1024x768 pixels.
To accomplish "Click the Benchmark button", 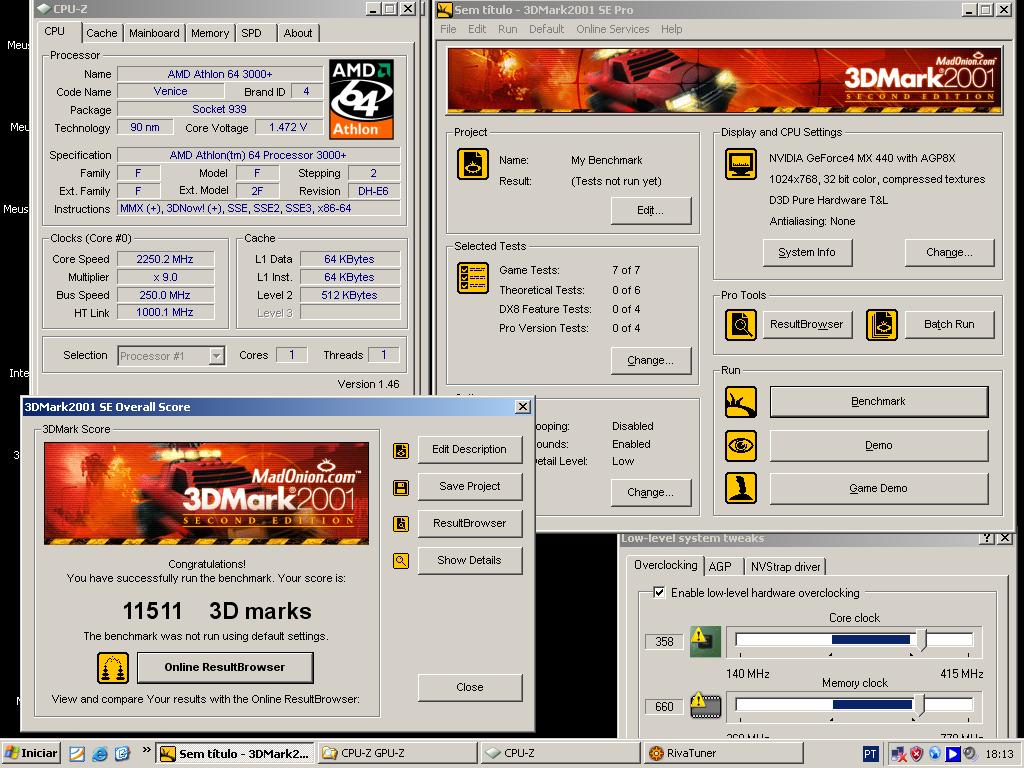I will (x=878, y=402).
